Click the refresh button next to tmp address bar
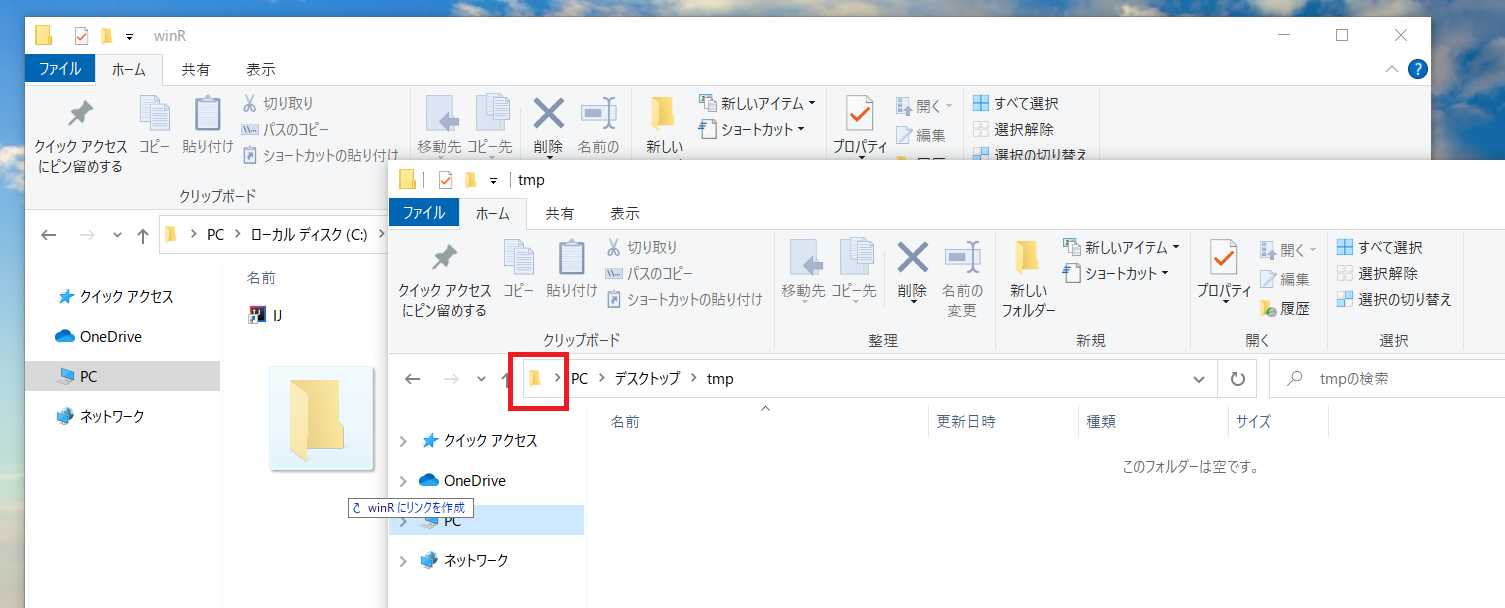The height and width of the screenshot is (608, 1505). point(1237,378)
